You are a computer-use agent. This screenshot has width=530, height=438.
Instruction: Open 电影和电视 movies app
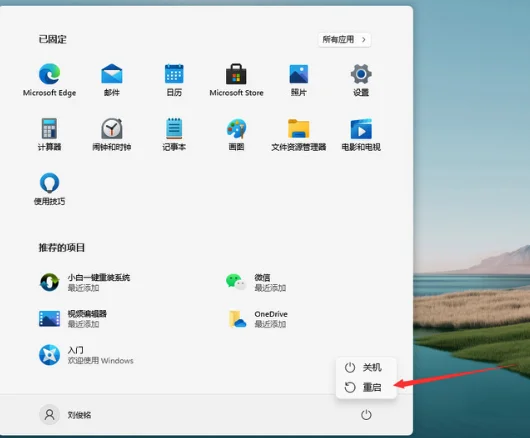click(x=361, y=134)
